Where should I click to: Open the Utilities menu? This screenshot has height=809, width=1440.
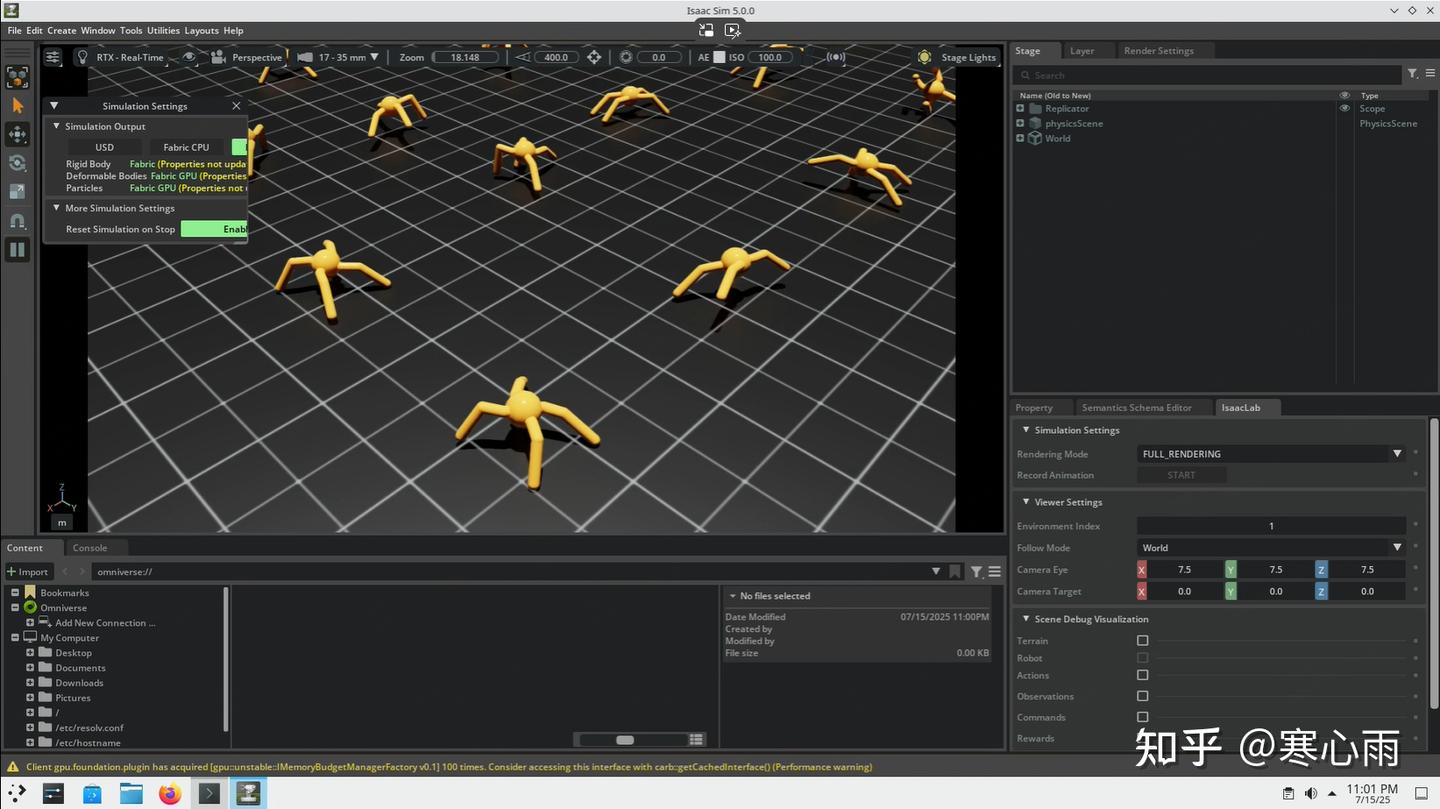(163, 31)
